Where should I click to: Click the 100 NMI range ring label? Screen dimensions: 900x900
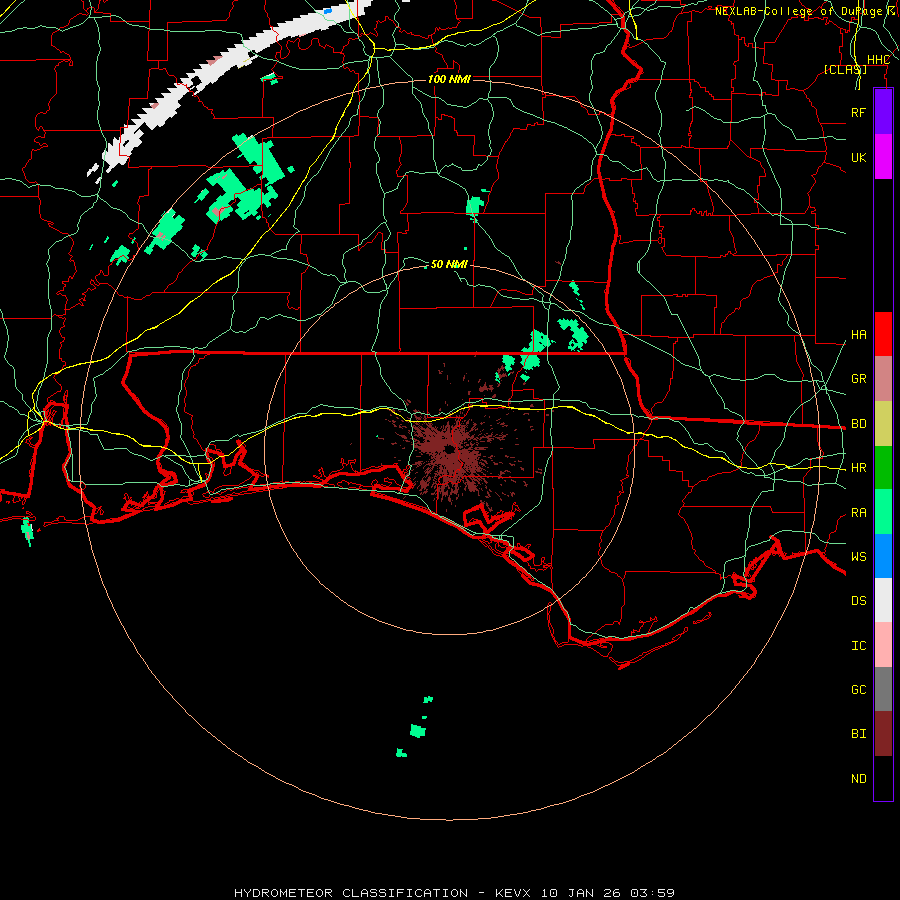pyautogui.click(x=449, y=79)
